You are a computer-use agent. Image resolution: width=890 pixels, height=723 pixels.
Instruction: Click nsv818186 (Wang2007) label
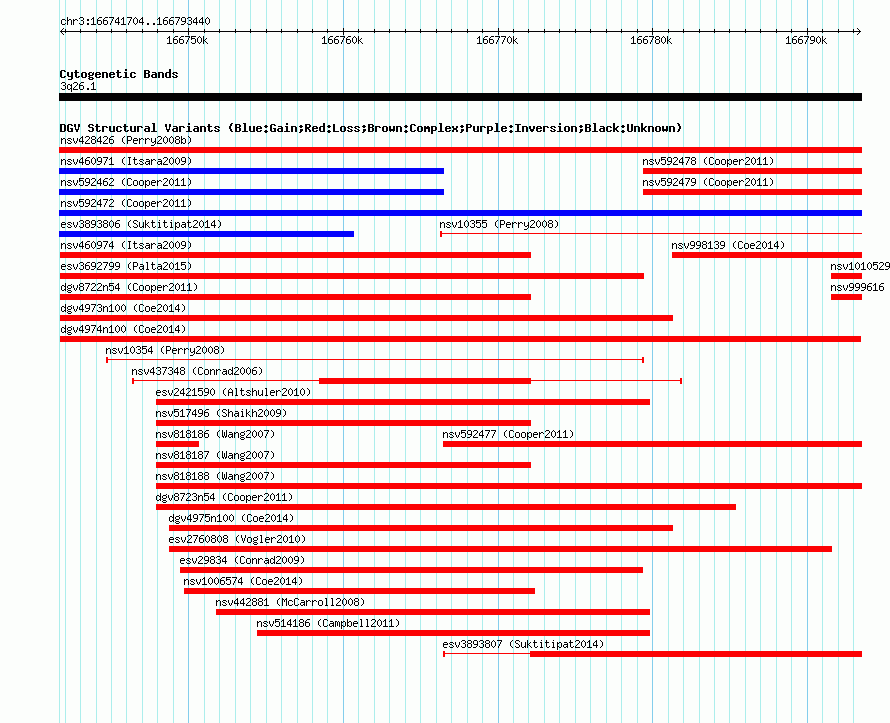pyautogui.click(x=215, y=434)
